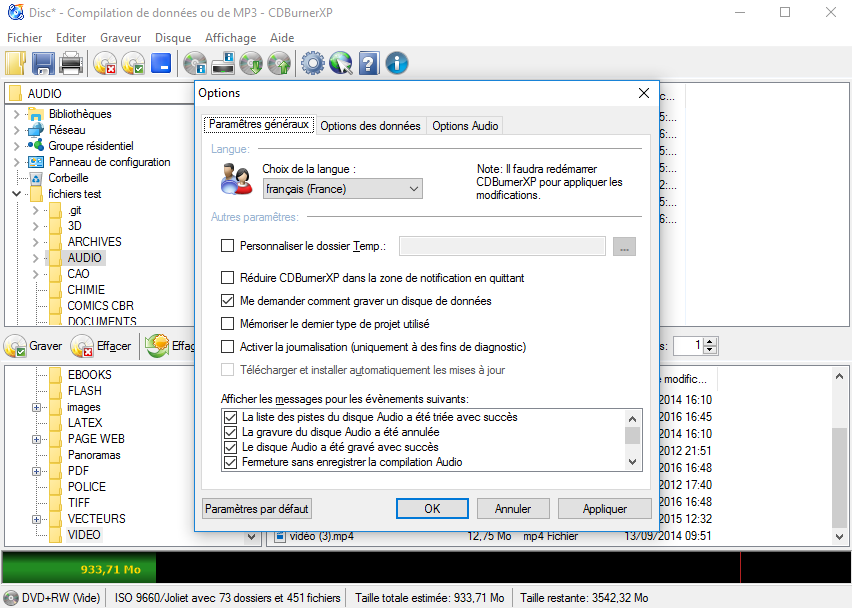Image resolution: width=852 pixels, height=608 pixels.
Task: Uncheck Le disque Audio a été gravé avec succès
Action: coord(230,447)
